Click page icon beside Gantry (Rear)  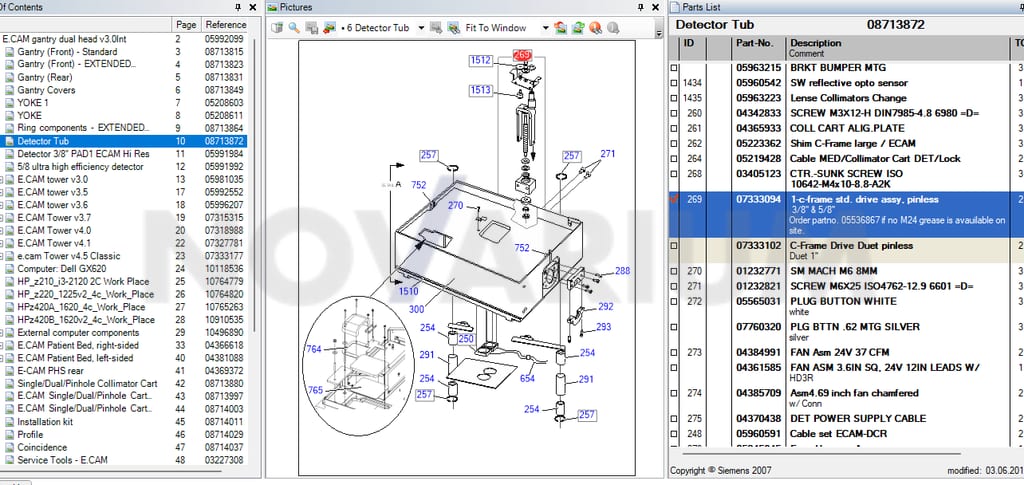click(x=10, y=77)
